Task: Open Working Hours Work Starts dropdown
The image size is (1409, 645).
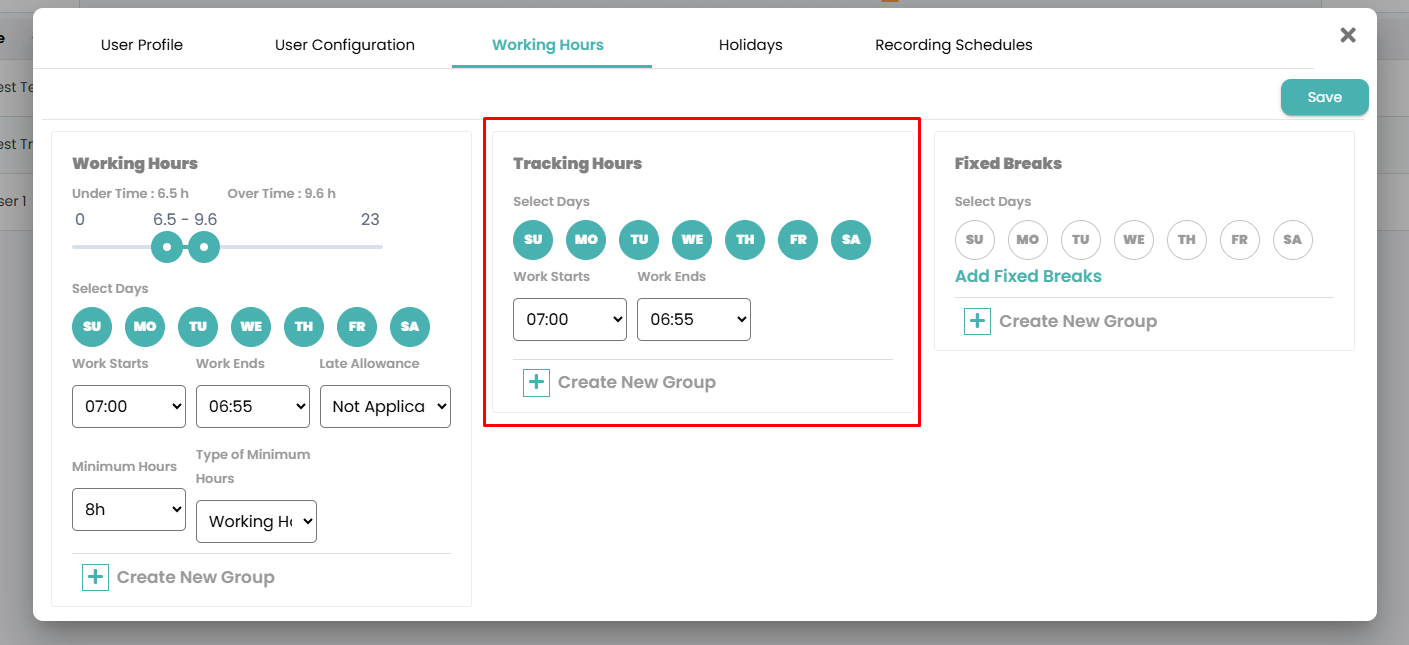Action: pyautogui.click(x=129, y=406)
